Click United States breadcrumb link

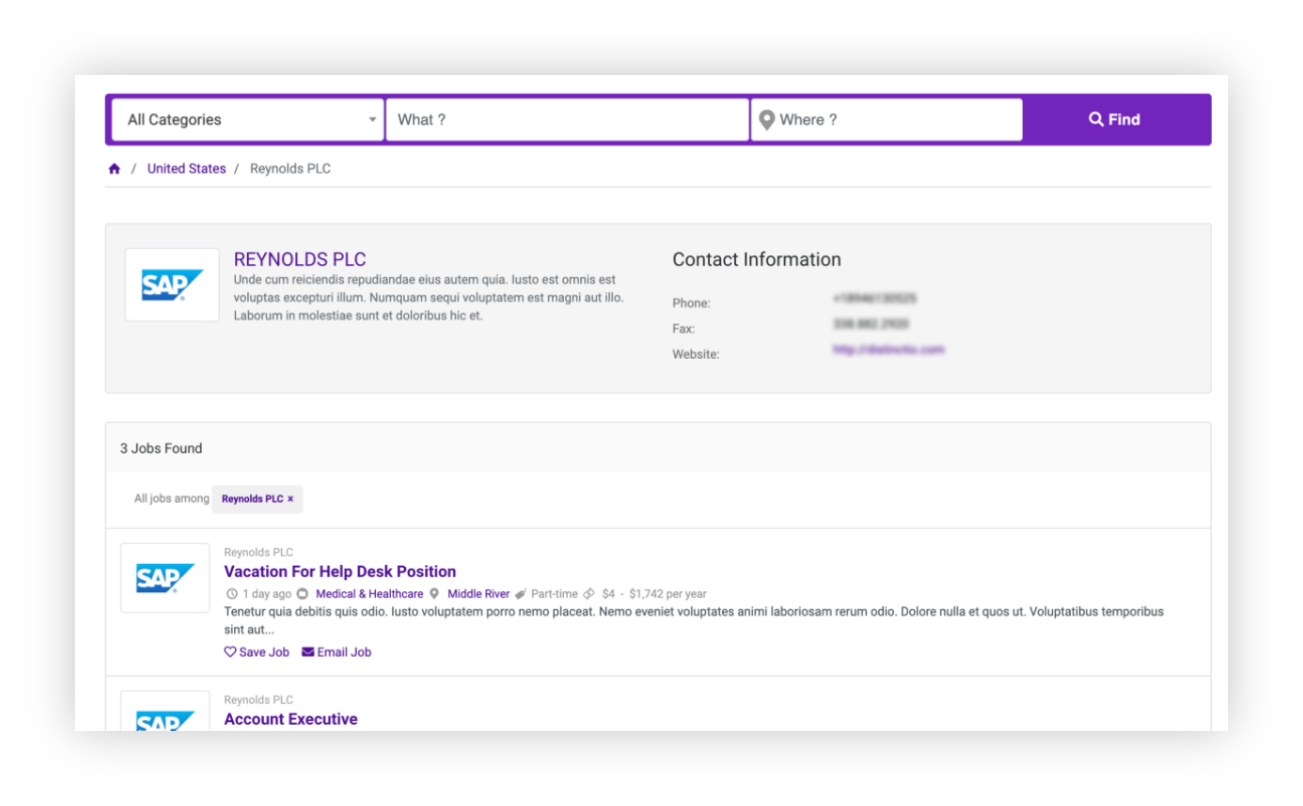[x=186, y=169]
